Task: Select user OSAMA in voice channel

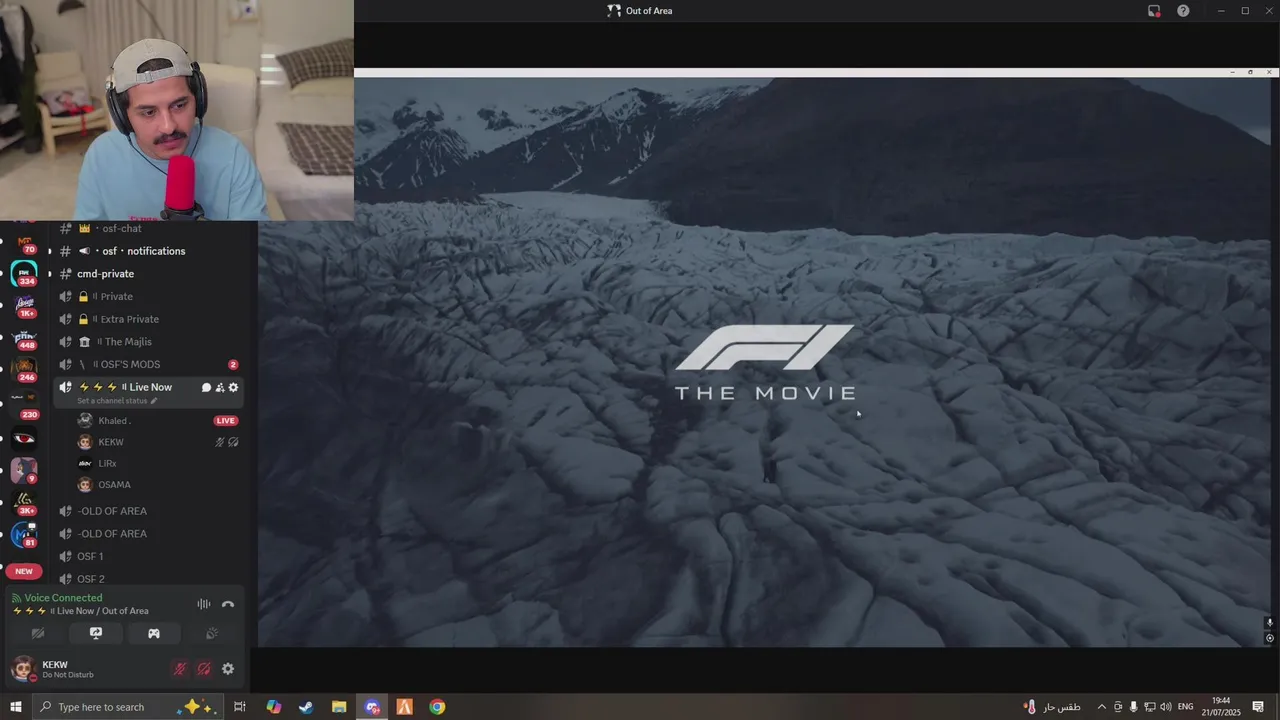Action: (x=114, y=485)
